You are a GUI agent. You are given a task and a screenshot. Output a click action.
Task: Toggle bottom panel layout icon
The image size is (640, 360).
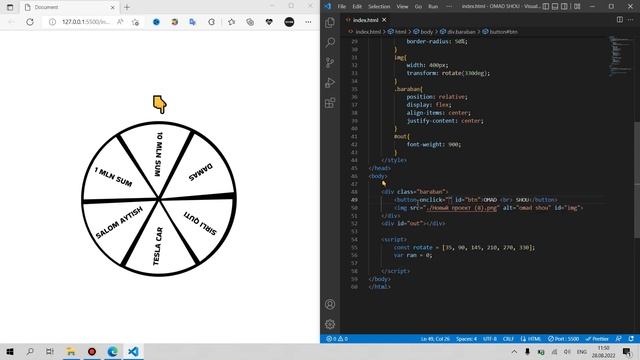click(x=555, y=7)
